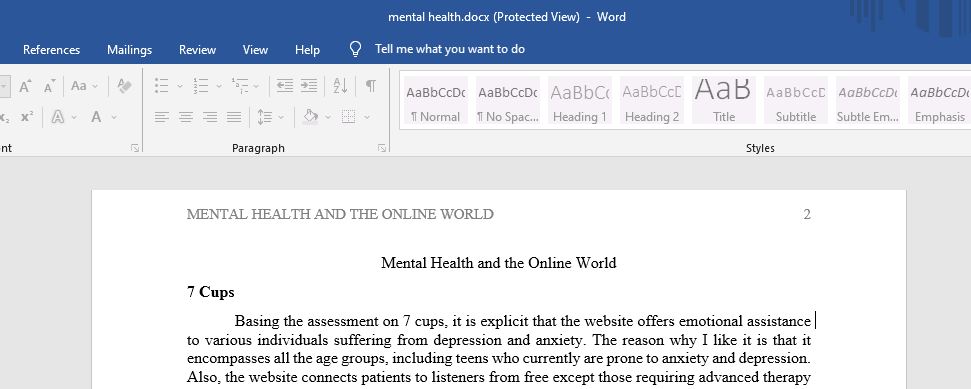Apply the Title style
Screen dimensions: 971x389
coord(723,100)
